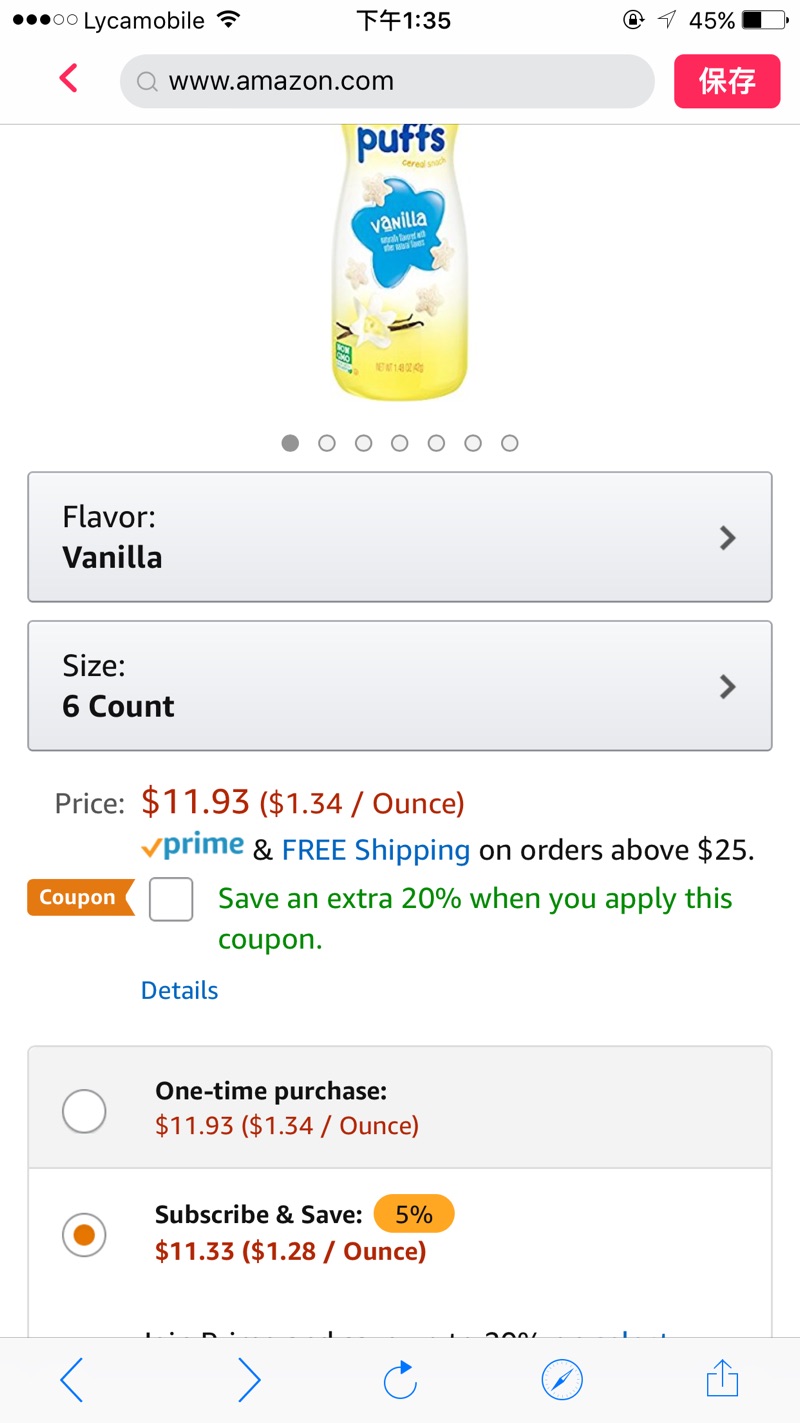Image resolution: width=800 pixels, height=1423 pixels.
Task: Open the Flavor Vanilla selector
Action: 400,537
